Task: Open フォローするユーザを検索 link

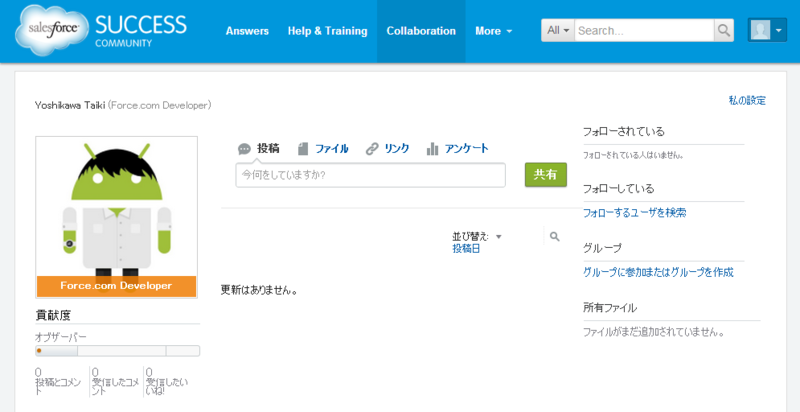Action: (x=634, y=213)
